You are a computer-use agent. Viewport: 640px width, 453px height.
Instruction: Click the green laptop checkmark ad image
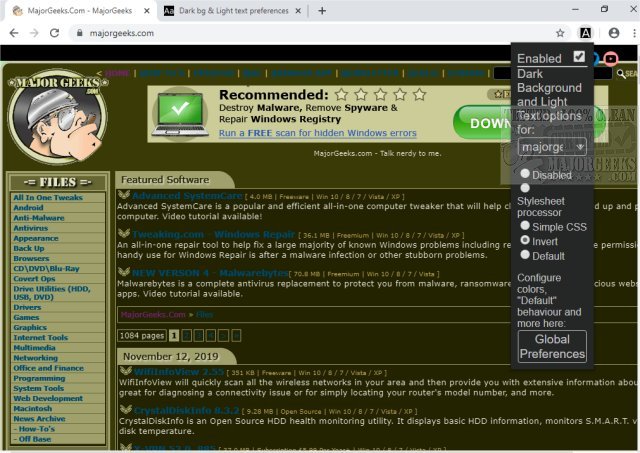click(179, 114)
